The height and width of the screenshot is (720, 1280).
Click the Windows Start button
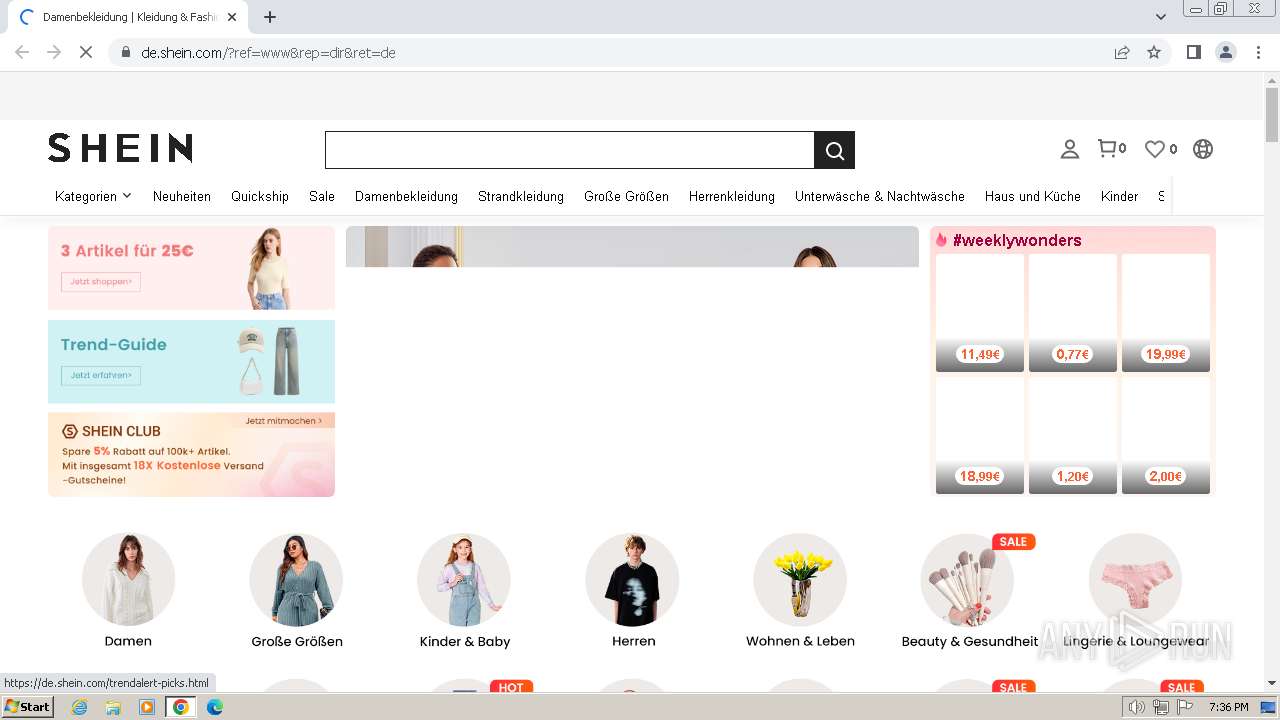[28, 707]
